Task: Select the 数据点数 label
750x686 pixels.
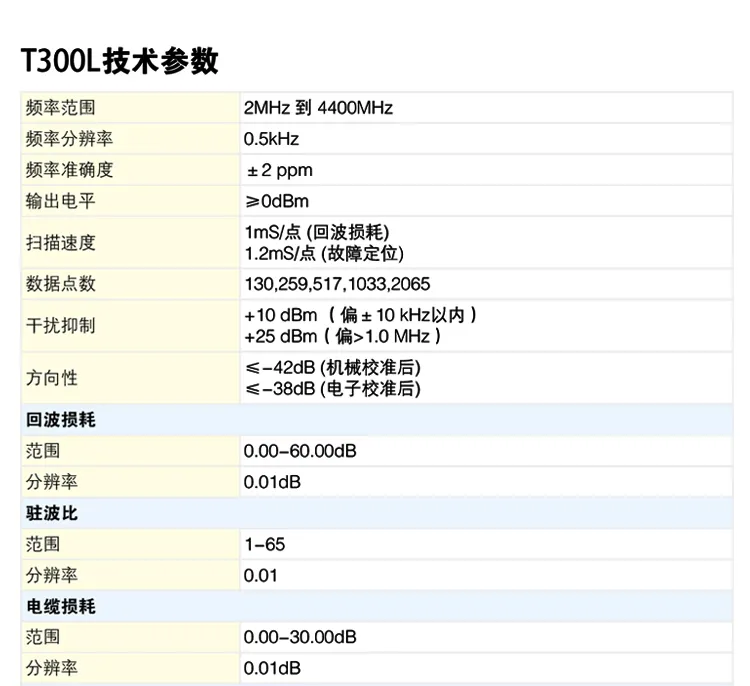Action: [x=60, y=284]
